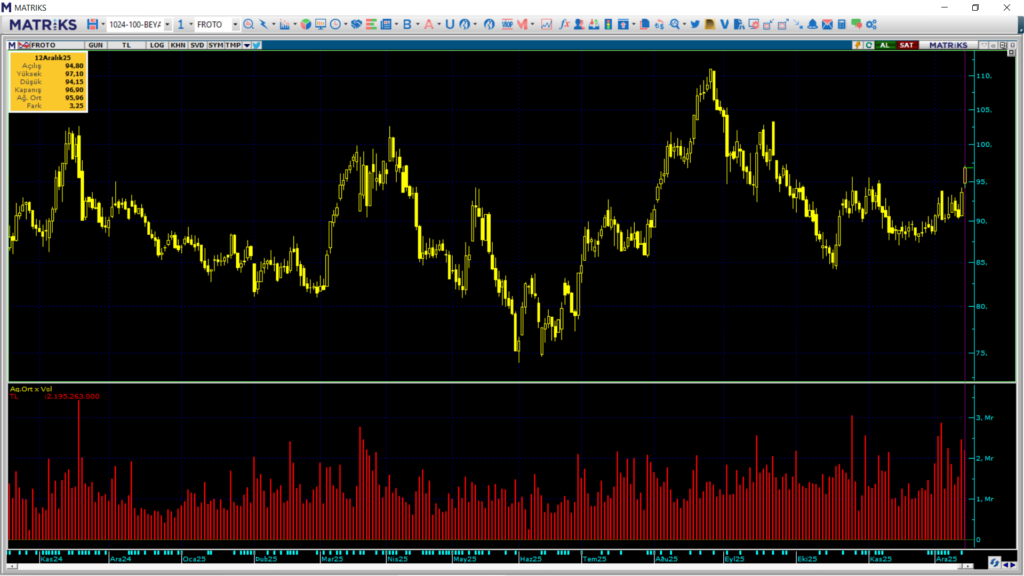Click the red SAT sell button
The image size is (1024, 576).
point(906,45)
